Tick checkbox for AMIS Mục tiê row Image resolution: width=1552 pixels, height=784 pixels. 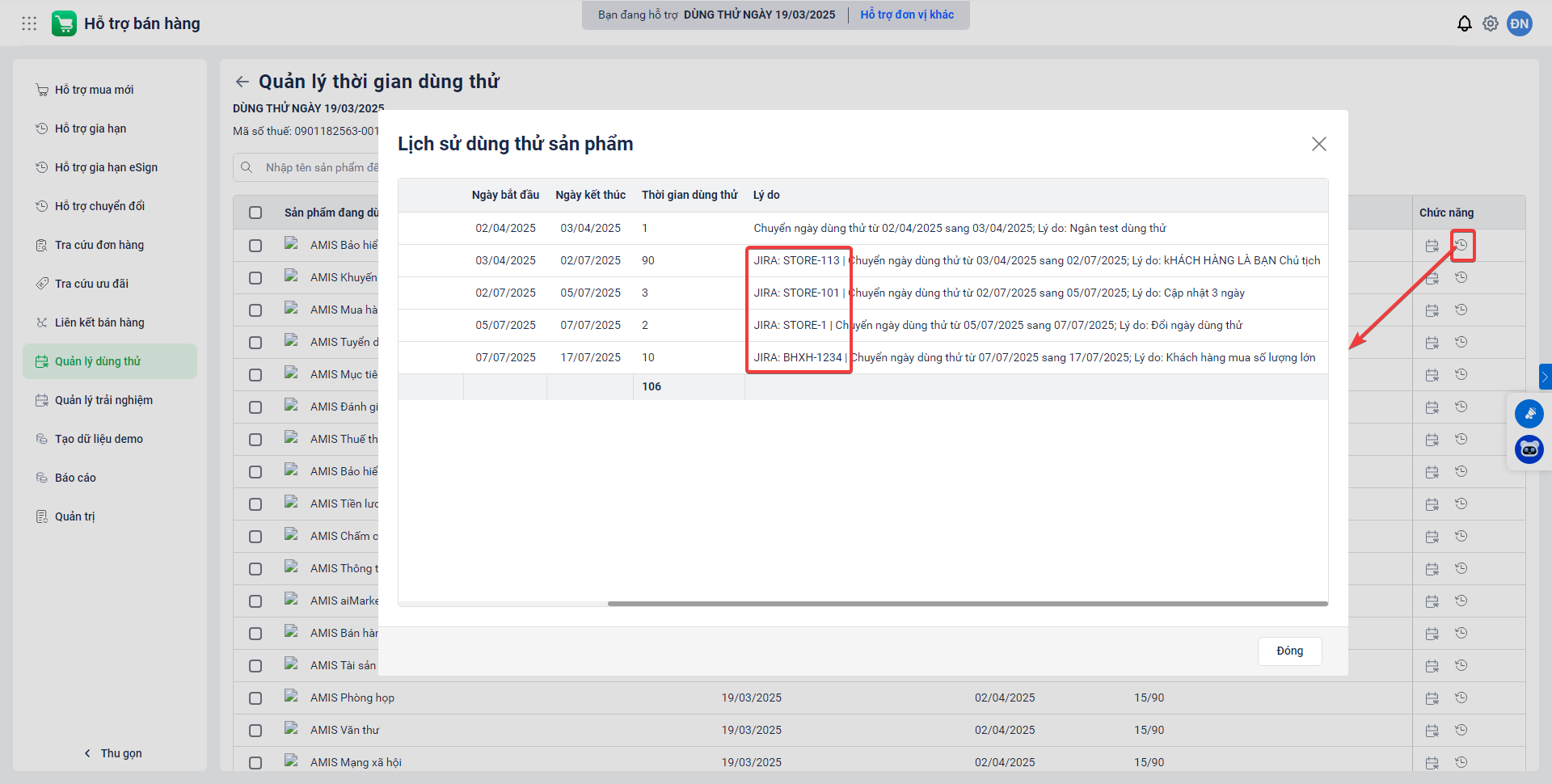[x=255, y=375]
